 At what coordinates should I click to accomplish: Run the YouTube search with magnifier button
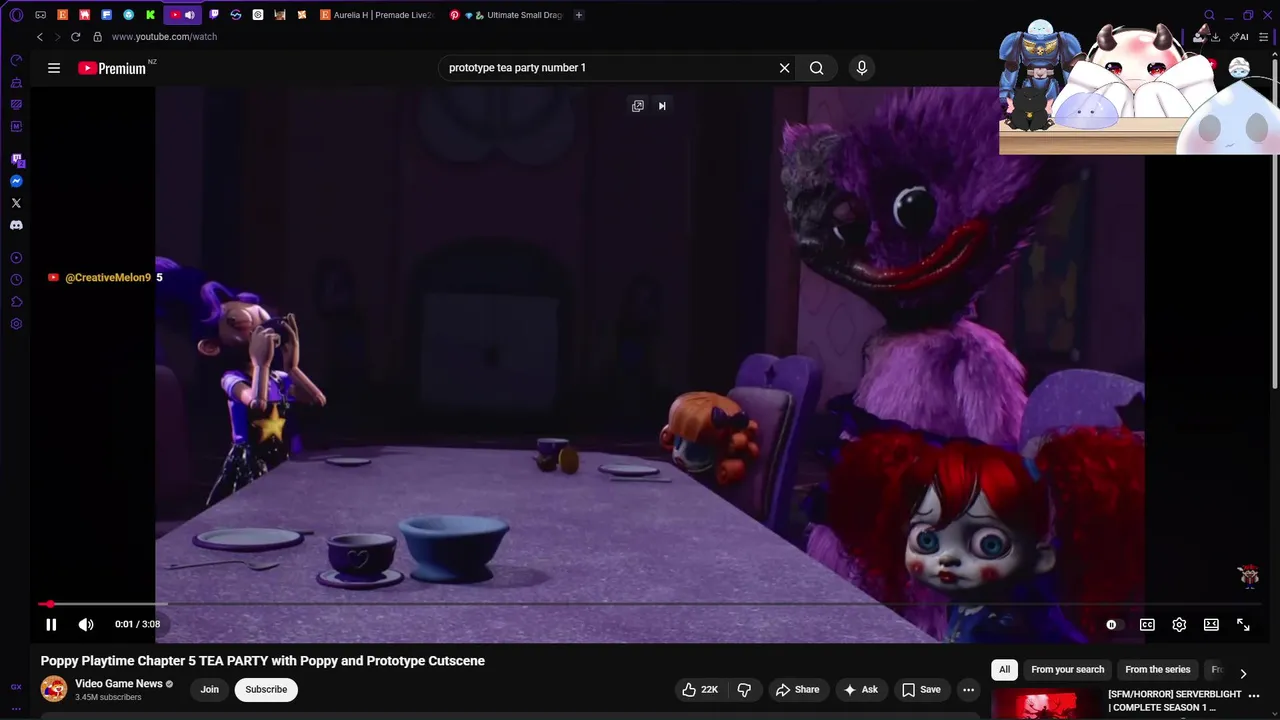pyautogui.click(x=817, y=68)
